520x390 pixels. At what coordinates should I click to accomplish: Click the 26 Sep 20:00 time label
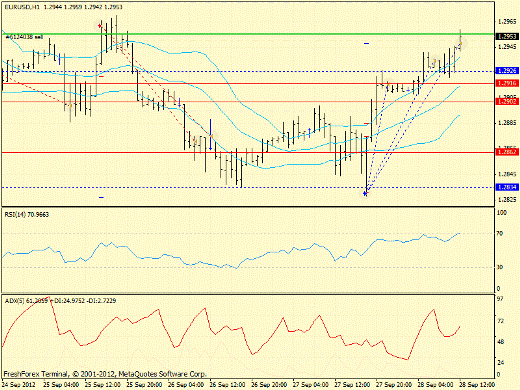click(x=269, y=384)
